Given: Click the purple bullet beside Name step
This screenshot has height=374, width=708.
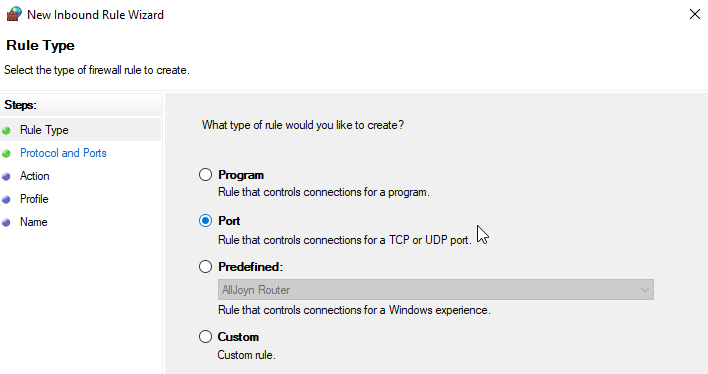Looking at the screenshot, I should tap(6, 223).
